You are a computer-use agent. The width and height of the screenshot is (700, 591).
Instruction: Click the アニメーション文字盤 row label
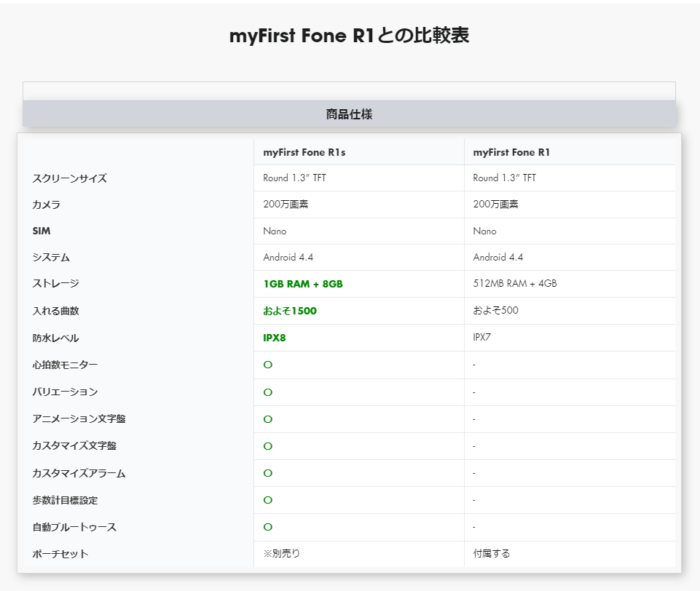click(x=79, y=419)
